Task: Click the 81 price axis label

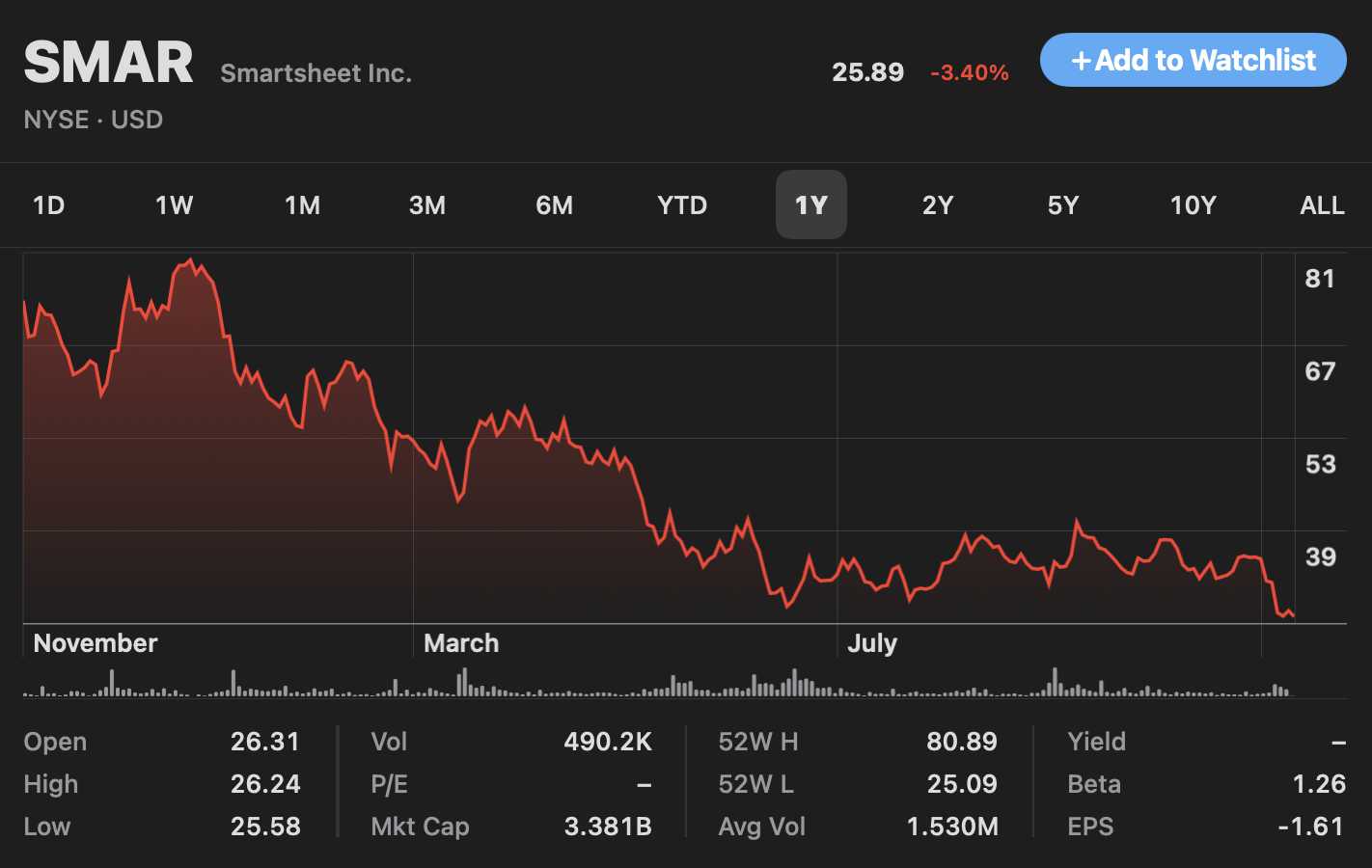Action: (1320, 279)
